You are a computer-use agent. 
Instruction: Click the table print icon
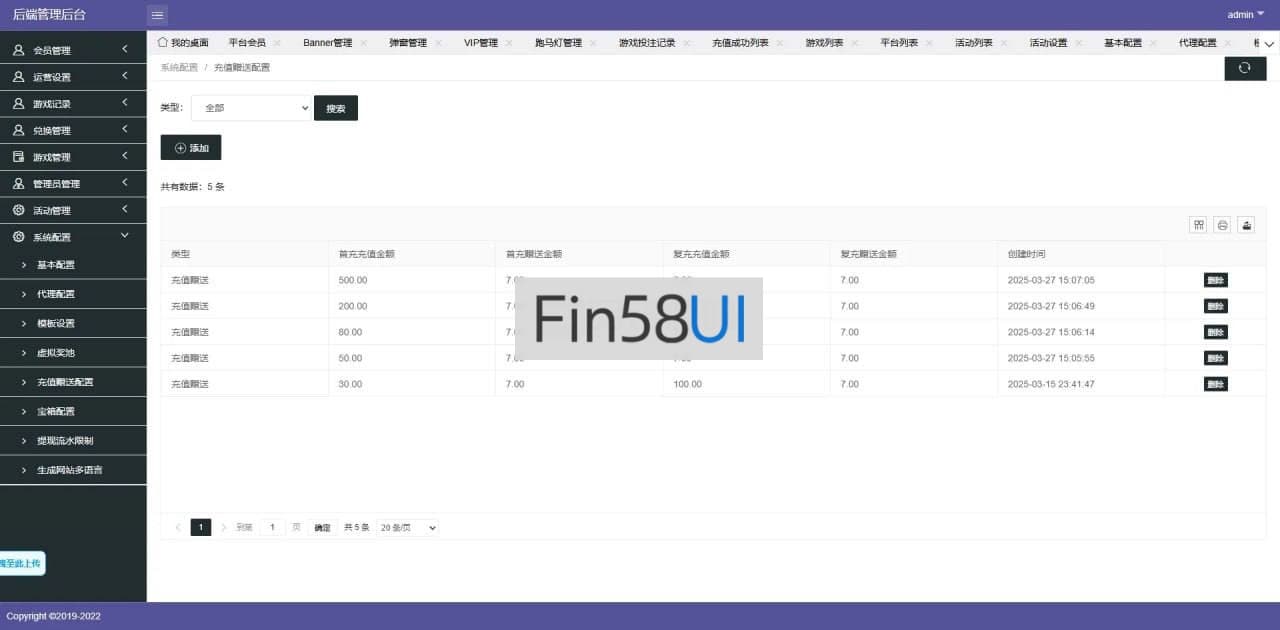[1222, 225]
